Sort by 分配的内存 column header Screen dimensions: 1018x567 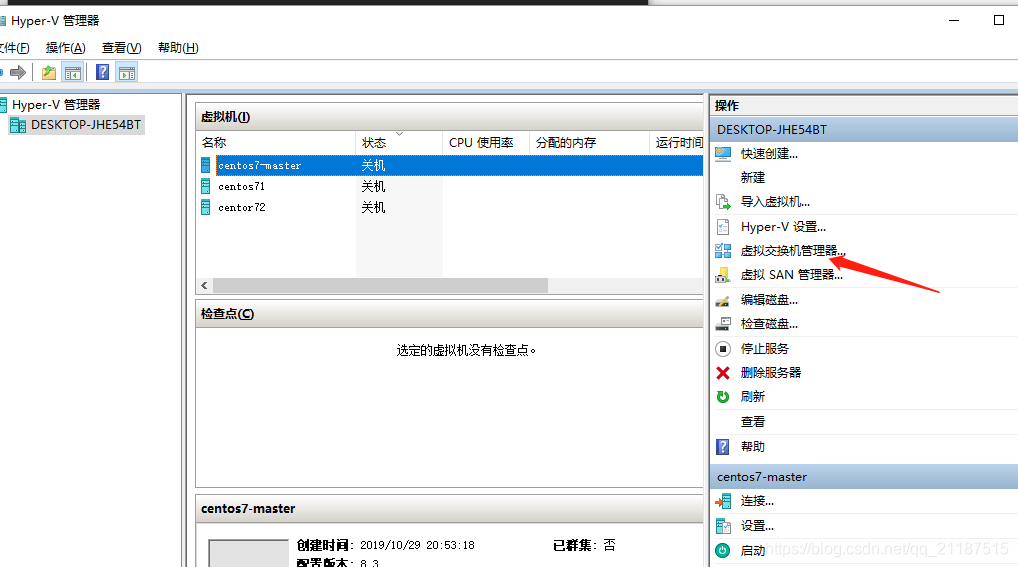(589, 143)
